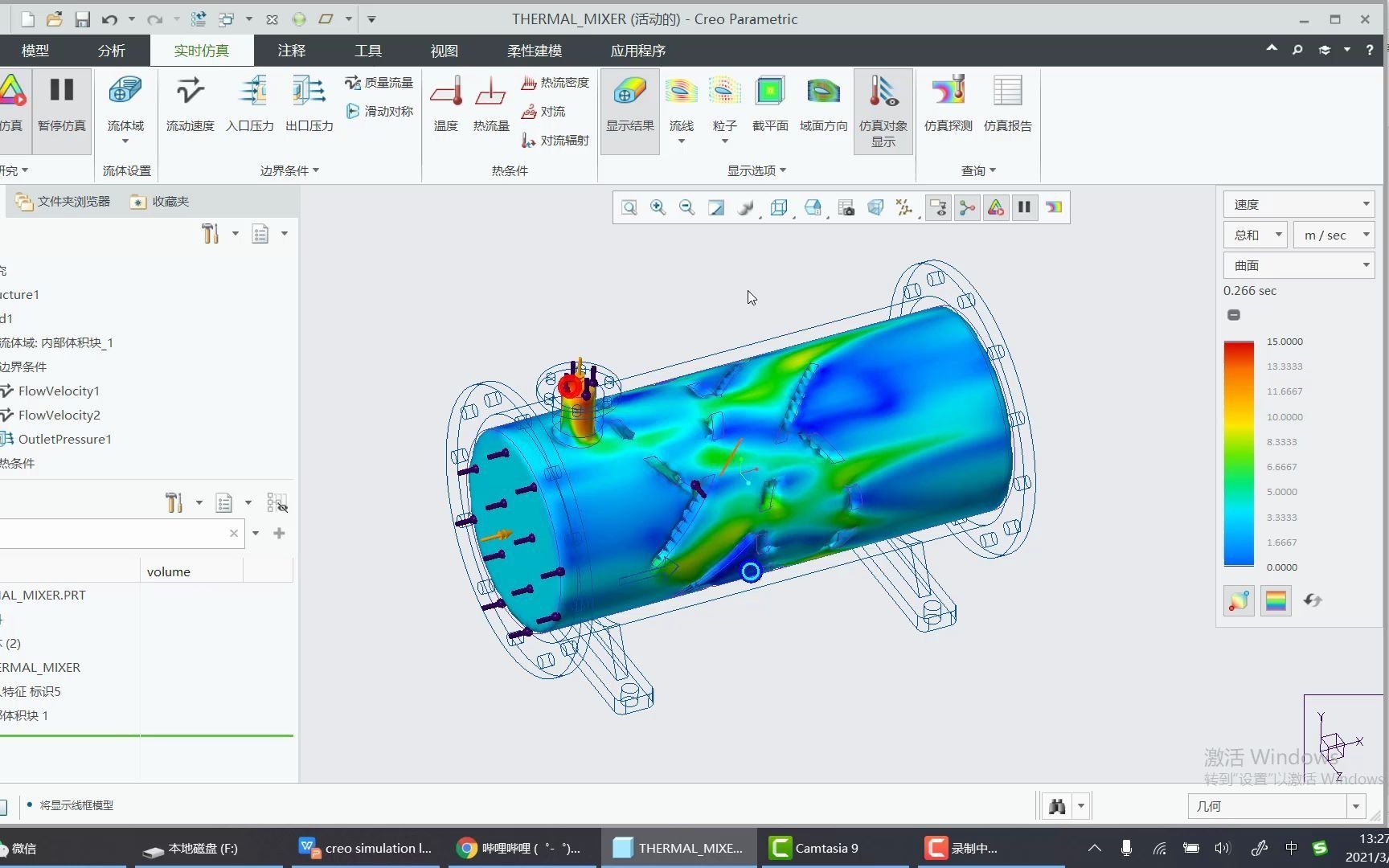Change the m / sec units dropdown
1389x868 pixels.
[x=1334, y=235]
